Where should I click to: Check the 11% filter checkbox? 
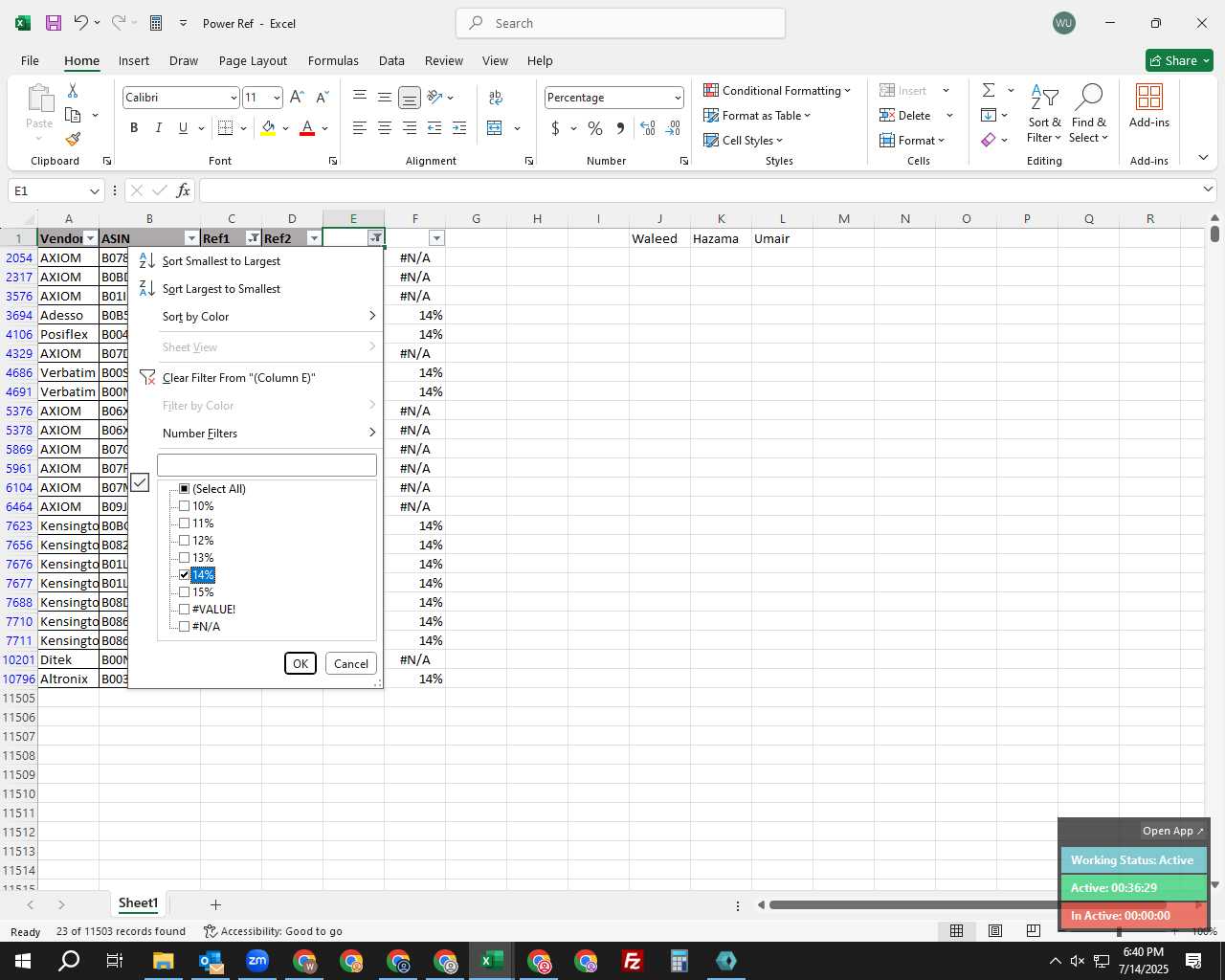pos(185,523)
